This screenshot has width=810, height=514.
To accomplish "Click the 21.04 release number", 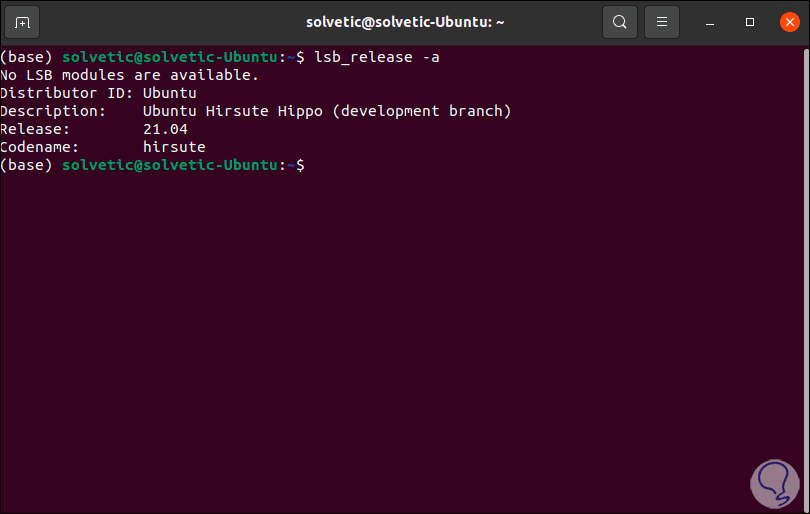I will [165, 129].
